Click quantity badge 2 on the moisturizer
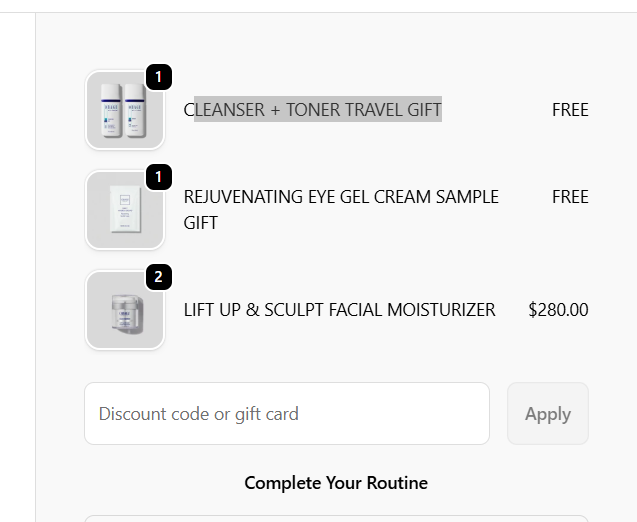The image size is (637, 522). pos(158,277)
